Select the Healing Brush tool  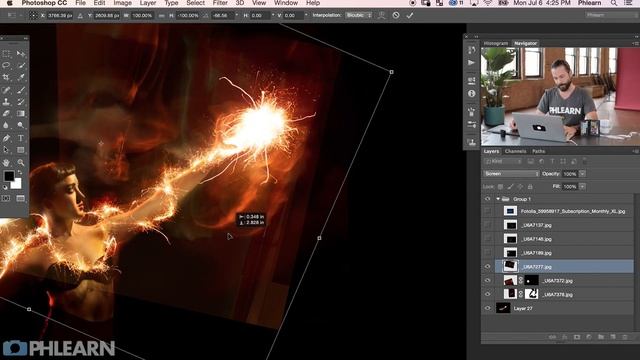6,90
